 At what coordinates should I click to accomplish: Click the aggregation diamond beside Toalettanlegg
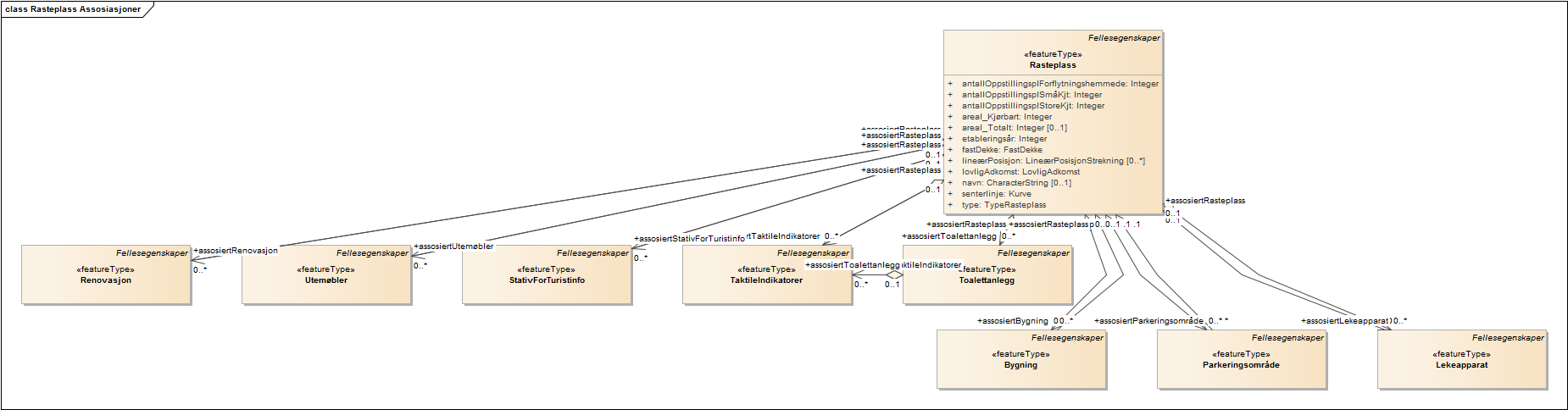pyautogui.click(x=893, y=274)
